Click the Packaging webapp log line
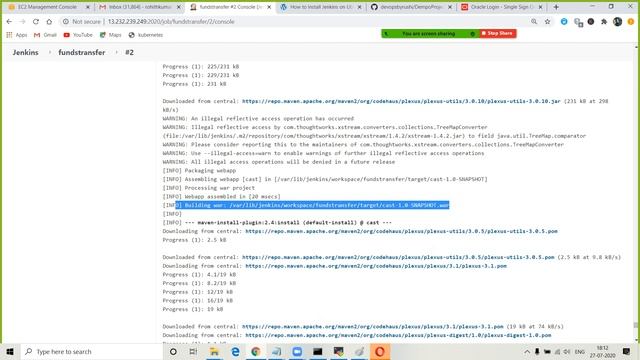Image resolution: width=640 pixels, height=360 pixels. point(199,171)
